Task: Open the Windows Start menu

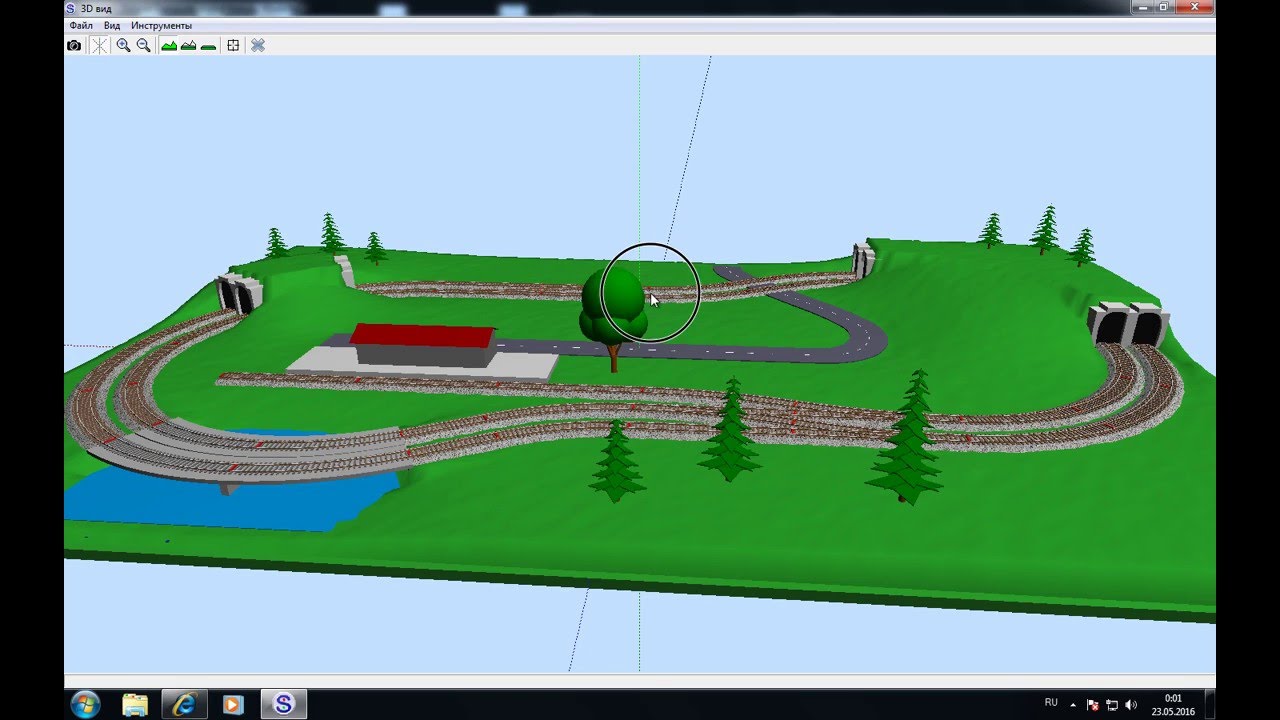Action: (x=85, y=704)
